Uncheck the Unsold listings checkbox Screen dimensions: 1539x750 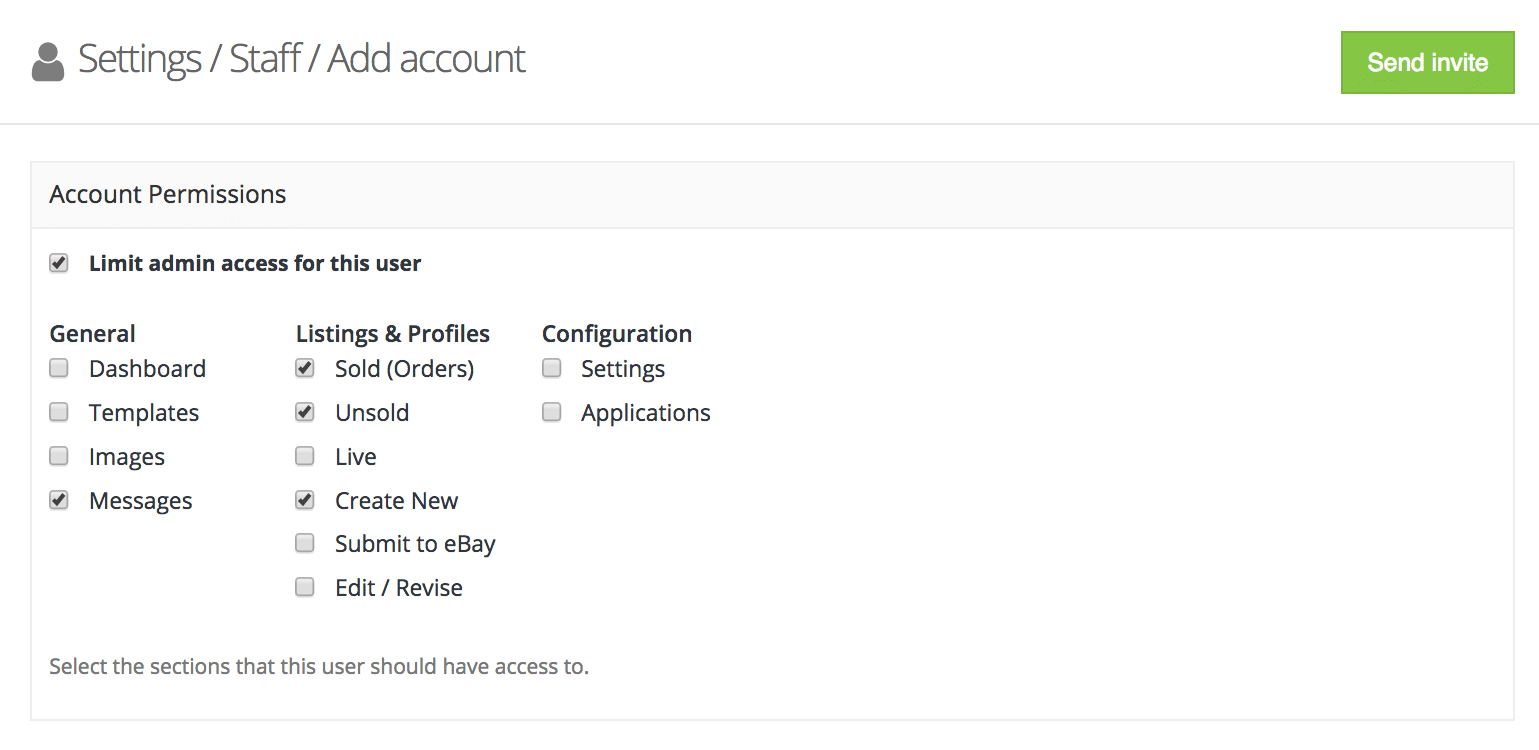pyautogui.click(x=305, y=412)
